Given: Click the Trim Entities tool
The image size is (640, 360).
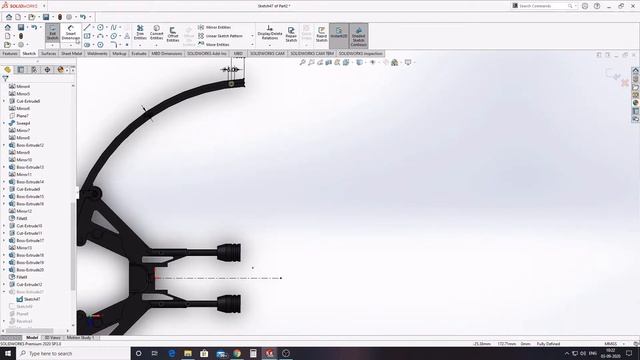Looking at the screenshot, I should [x=140, y=32].
